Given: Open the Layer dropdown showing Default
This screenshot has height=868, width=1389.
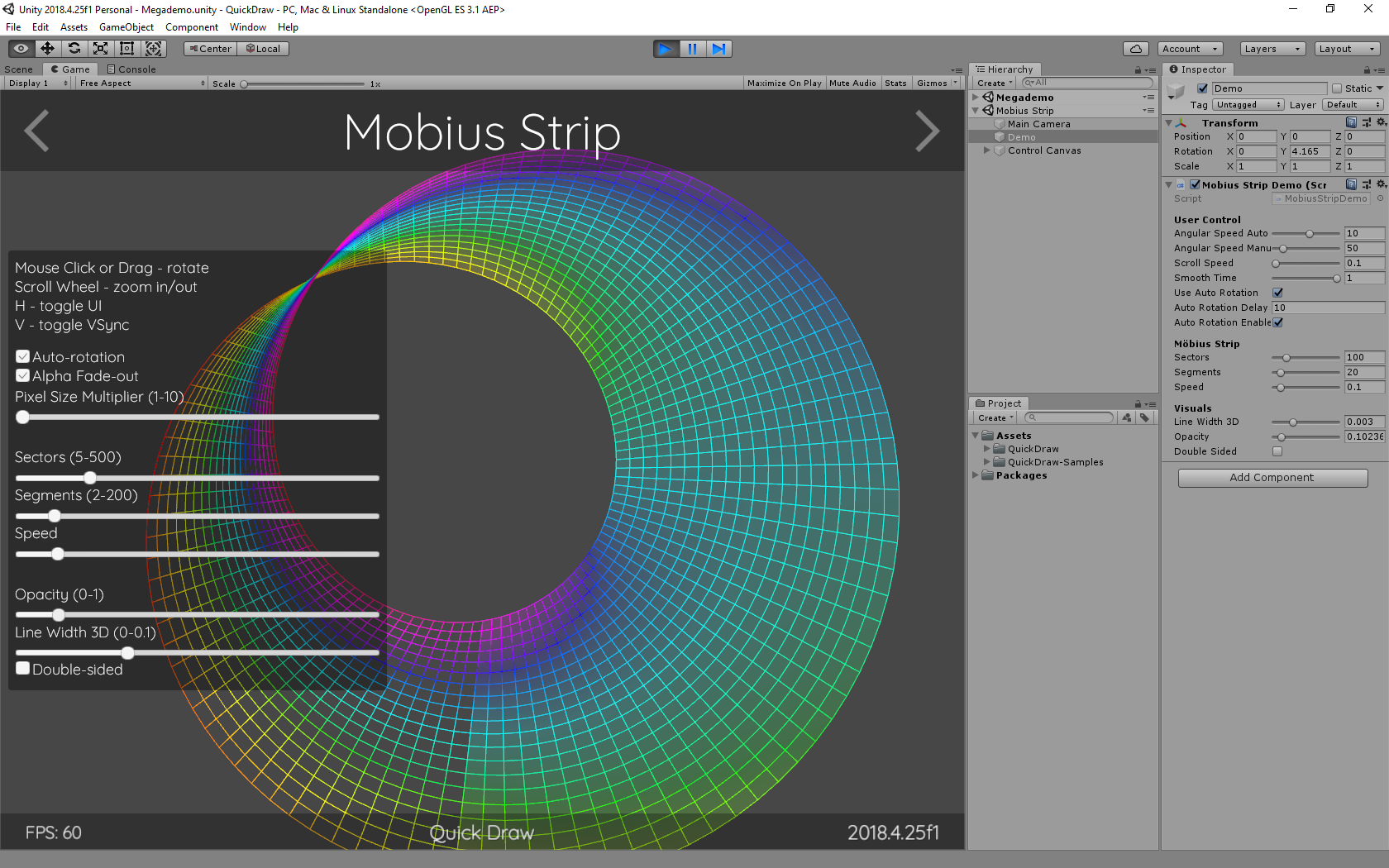Looking at the screenshot, I should 1353,104.
